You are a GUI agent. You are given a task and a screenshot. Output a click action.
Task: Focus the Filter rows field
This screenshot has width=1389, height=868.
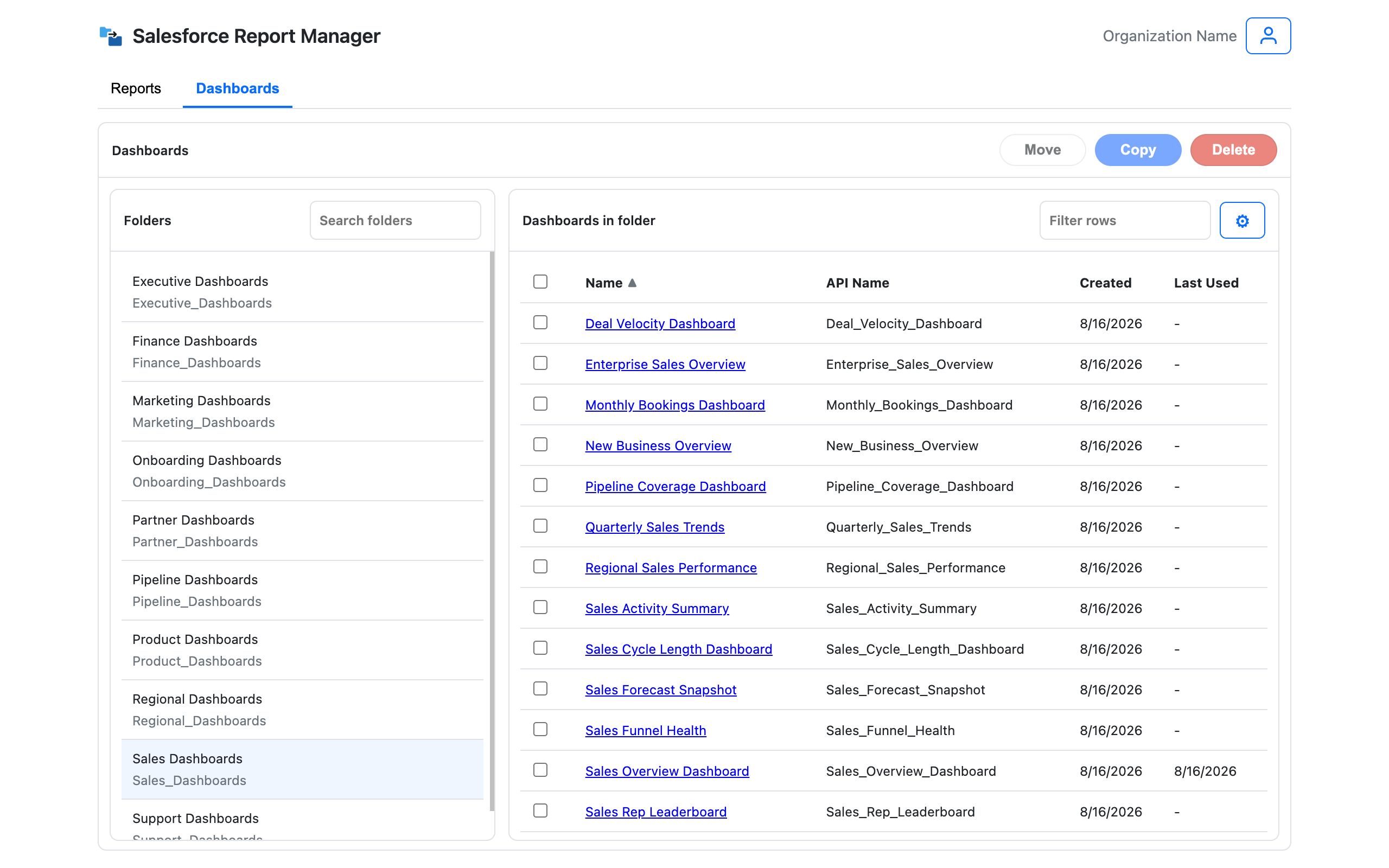(x=1125, y=220)
